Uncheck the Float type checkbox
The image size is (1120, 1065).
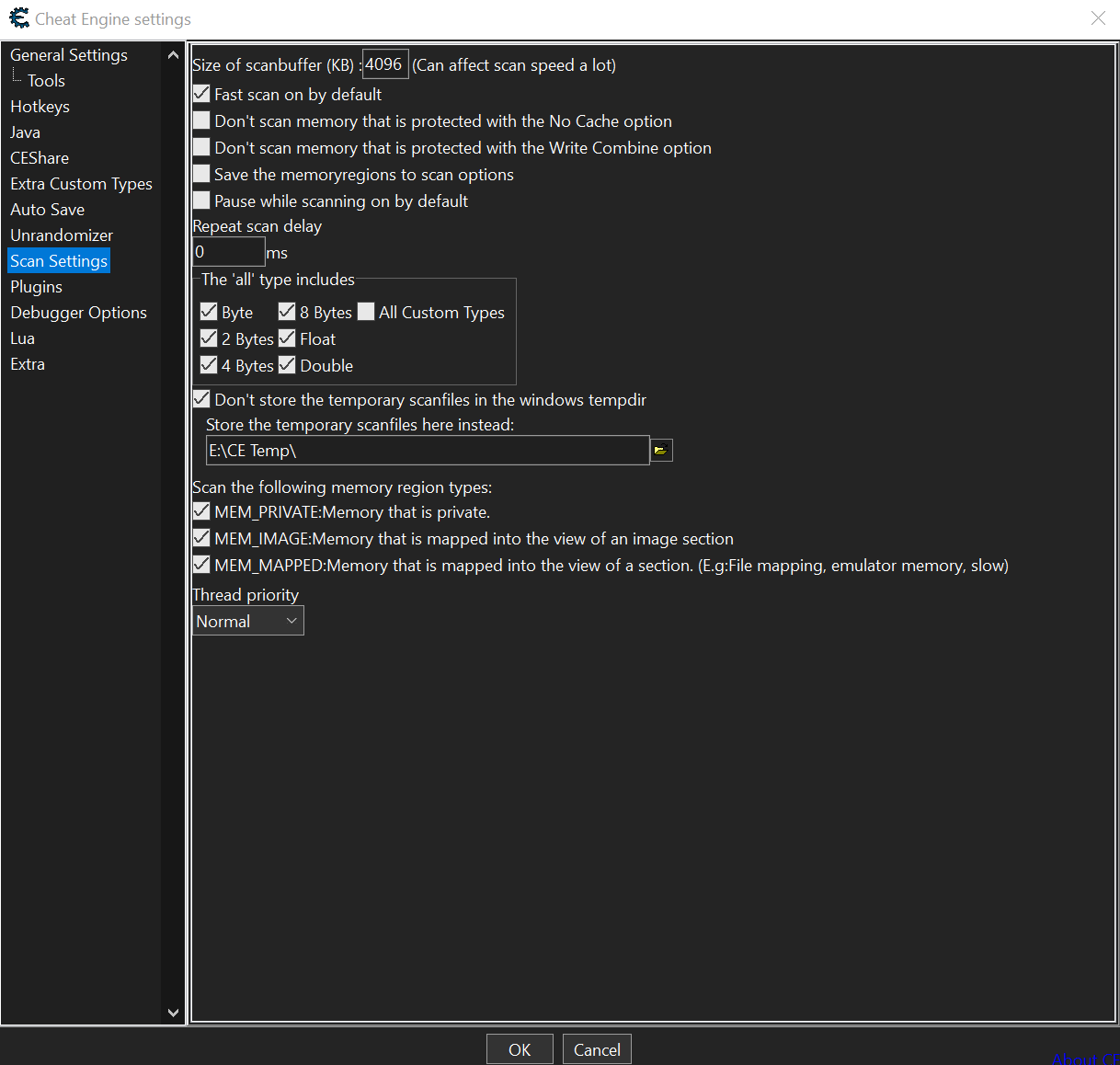288,338
